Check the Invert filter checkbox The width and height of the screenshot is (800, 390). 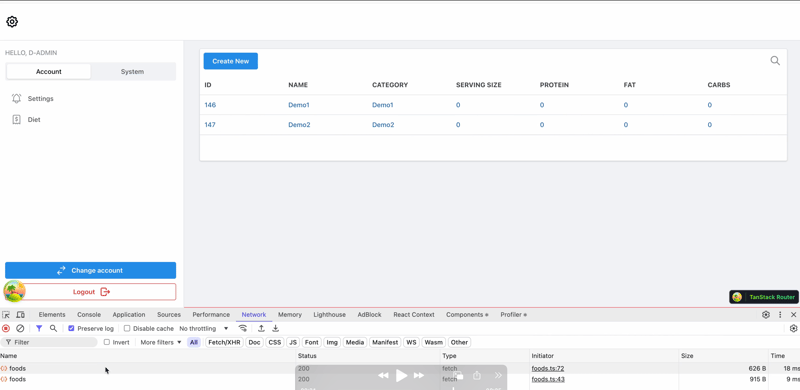107,343
